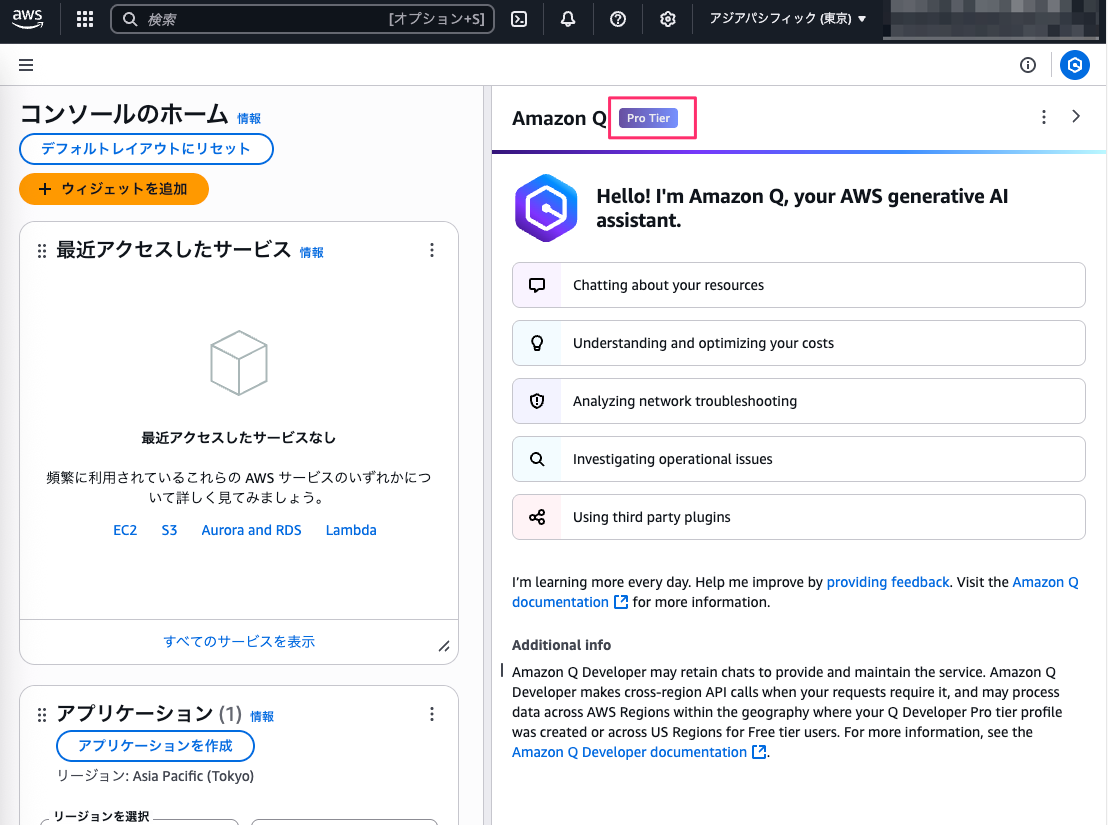Expand the アジアパシフィック (東京) region selector
1108x825 pixels.
coord(788,19)
